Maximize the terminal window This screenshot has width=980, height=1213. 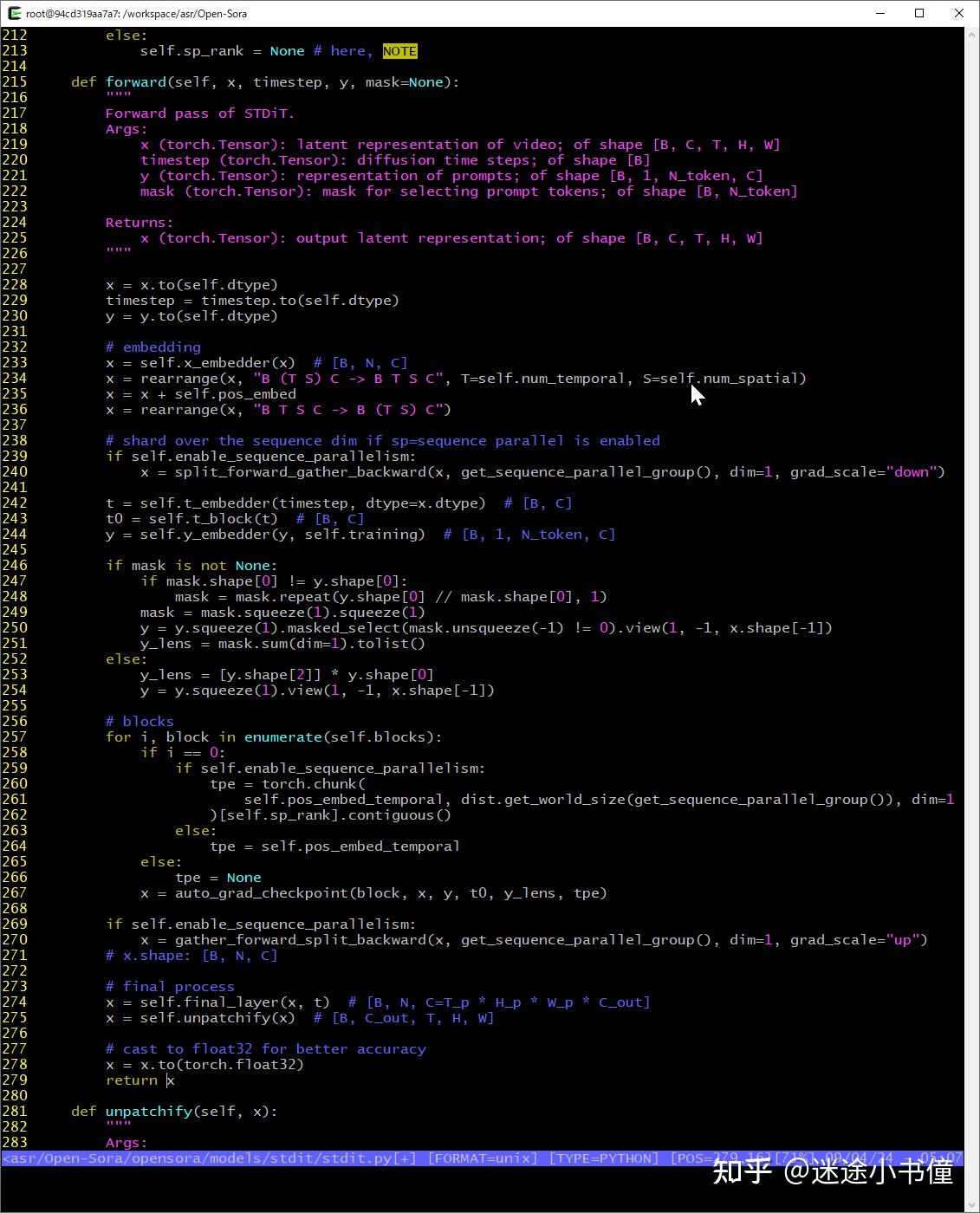coord(919,13)
